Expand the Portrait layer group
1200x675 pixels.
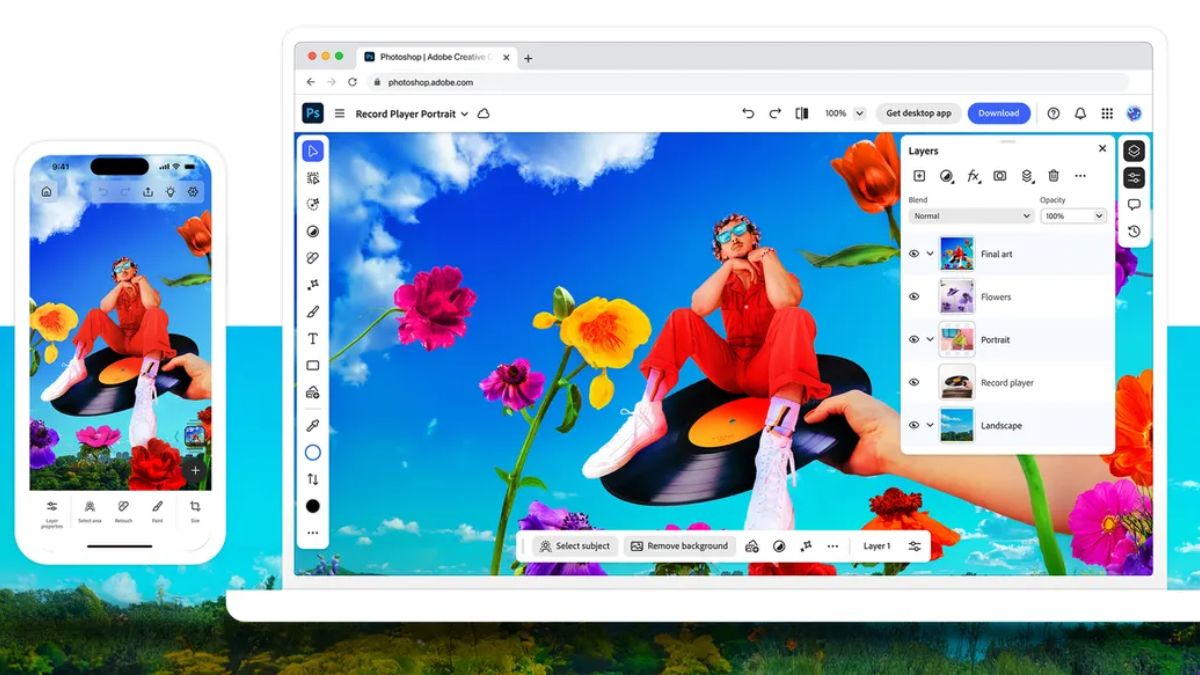[x=930, y=340]
